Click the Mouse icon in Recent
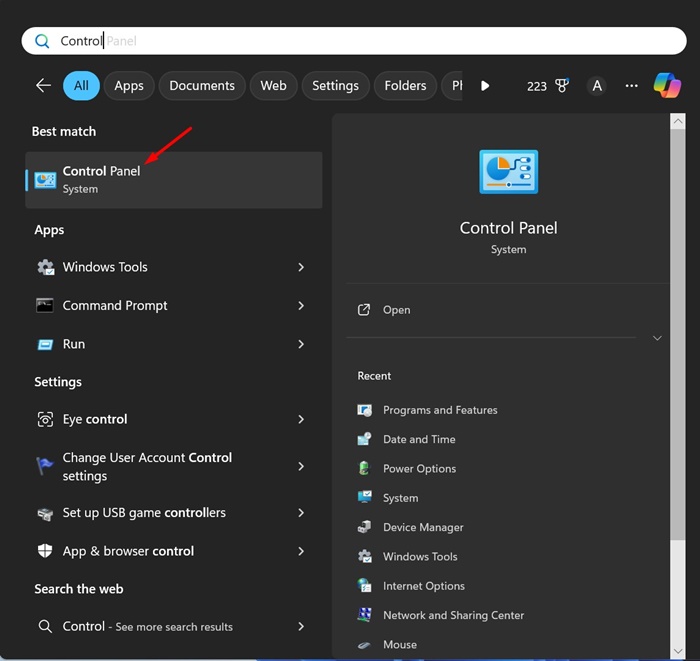Screen dimensions: 700x661 point(364,644)
